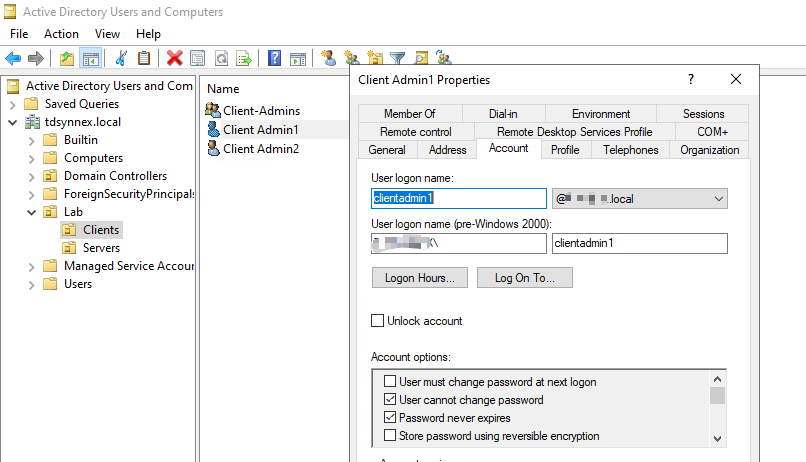Select Client Admin1 in the list
The image size is (806, 462).
[261, 130]
